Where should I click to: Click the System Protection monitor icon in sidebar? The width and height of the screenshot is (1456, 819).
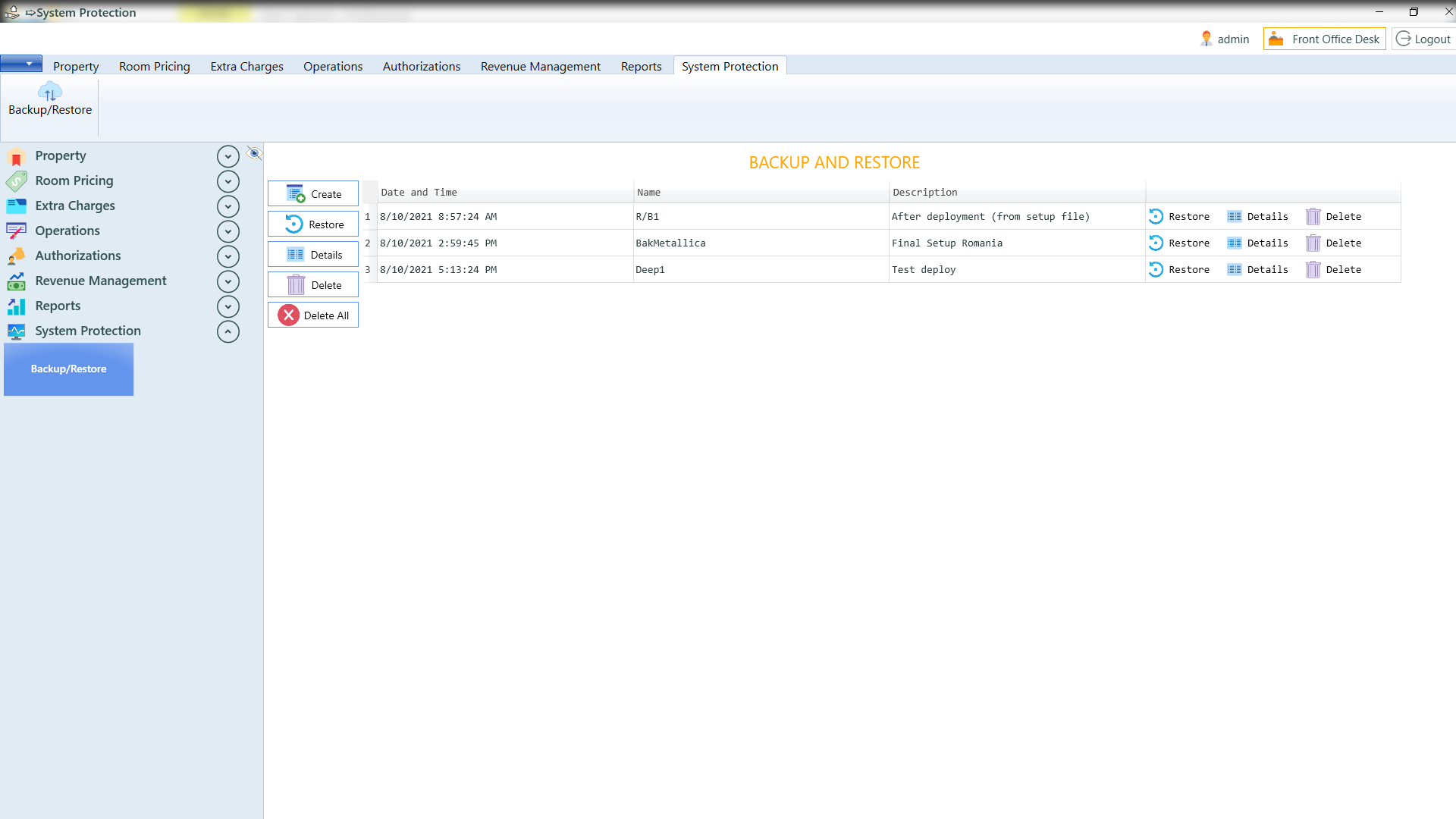pyautogui.click(x=16, y=331)
